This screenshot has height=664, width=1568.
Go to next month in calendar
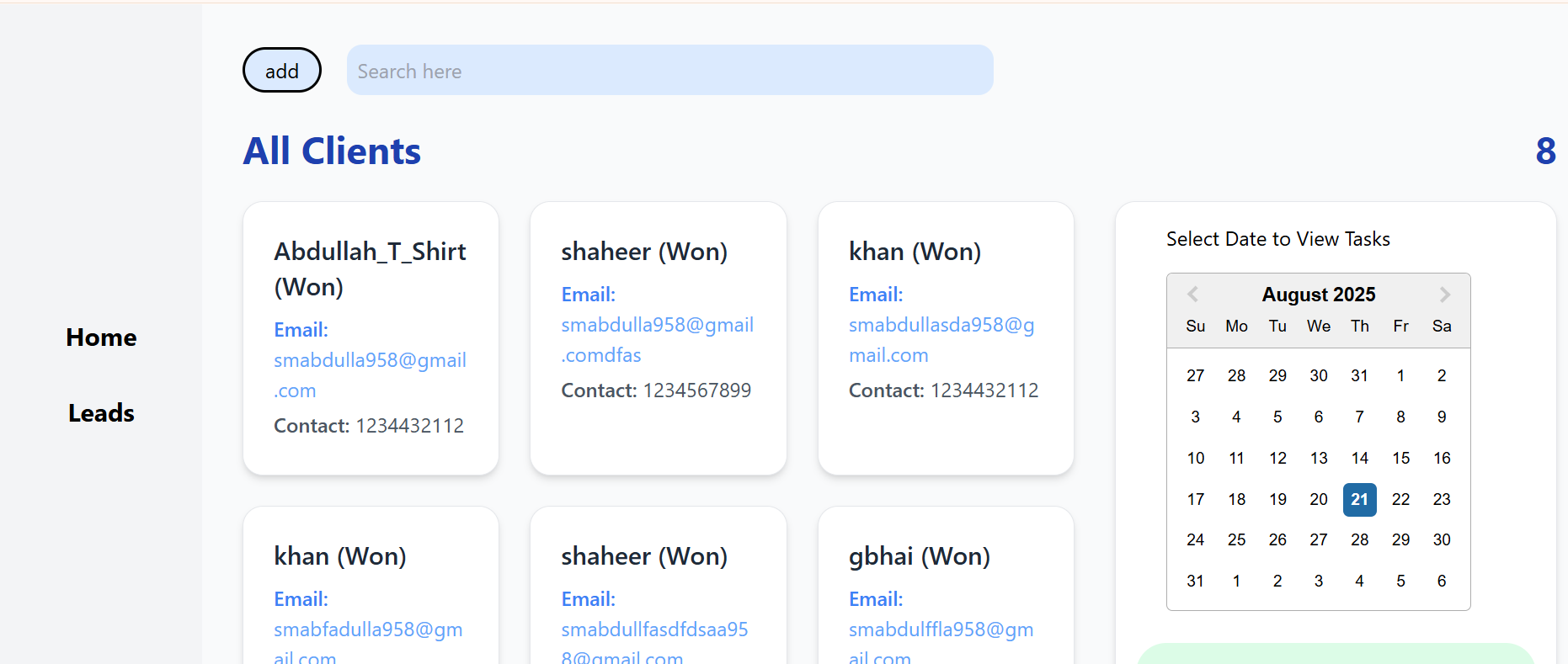[1445, 295]
